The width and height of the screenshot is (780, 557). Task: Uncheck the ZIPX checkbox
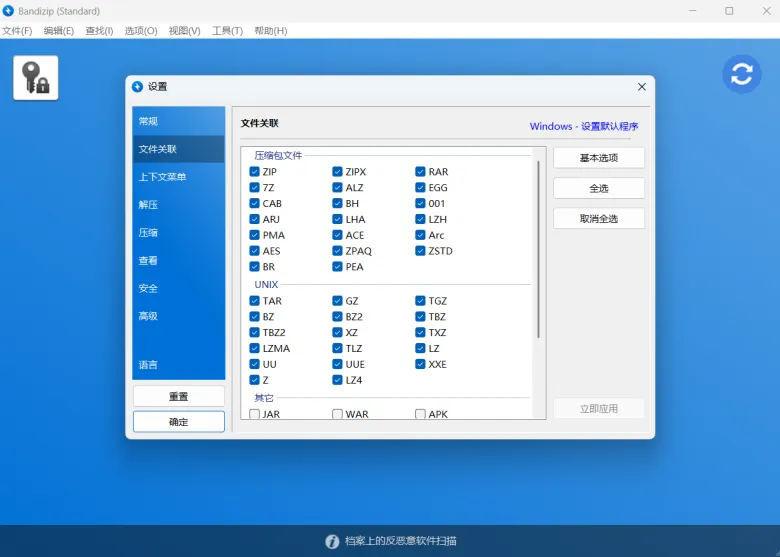point(337,172)
